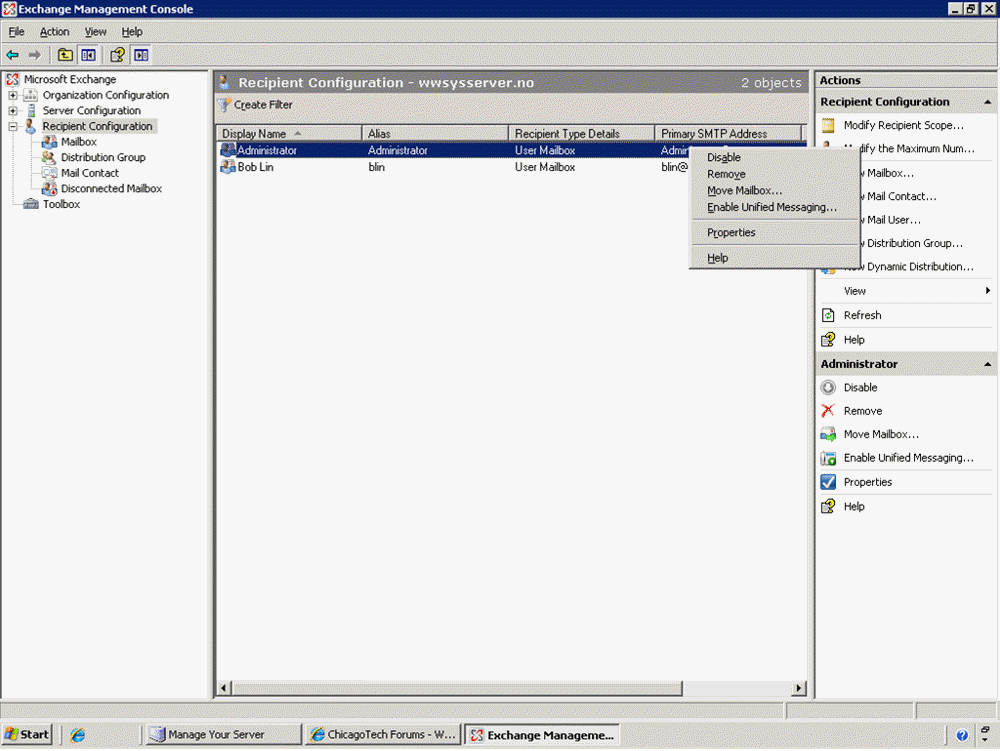Toggle the Show/Hide Console Tree icon
Viewport: 1000px width, 751px height.
[x=88, y=55]
